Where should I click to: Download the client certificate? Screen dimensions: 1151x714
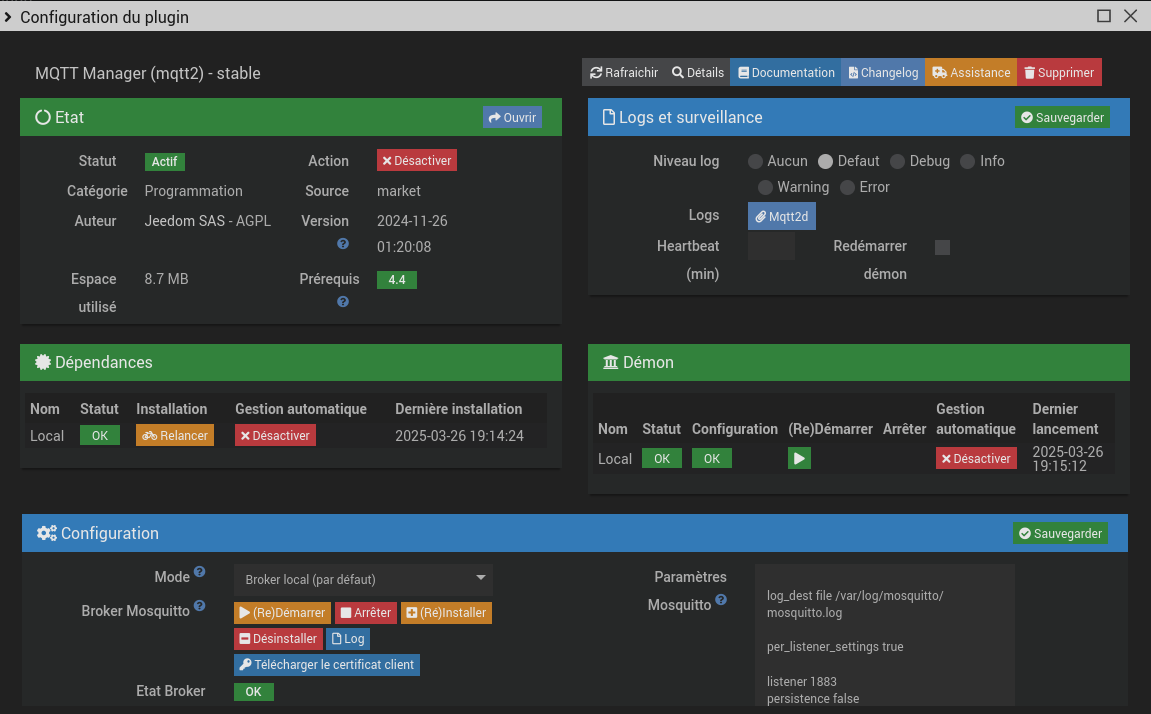coord(327,665)
